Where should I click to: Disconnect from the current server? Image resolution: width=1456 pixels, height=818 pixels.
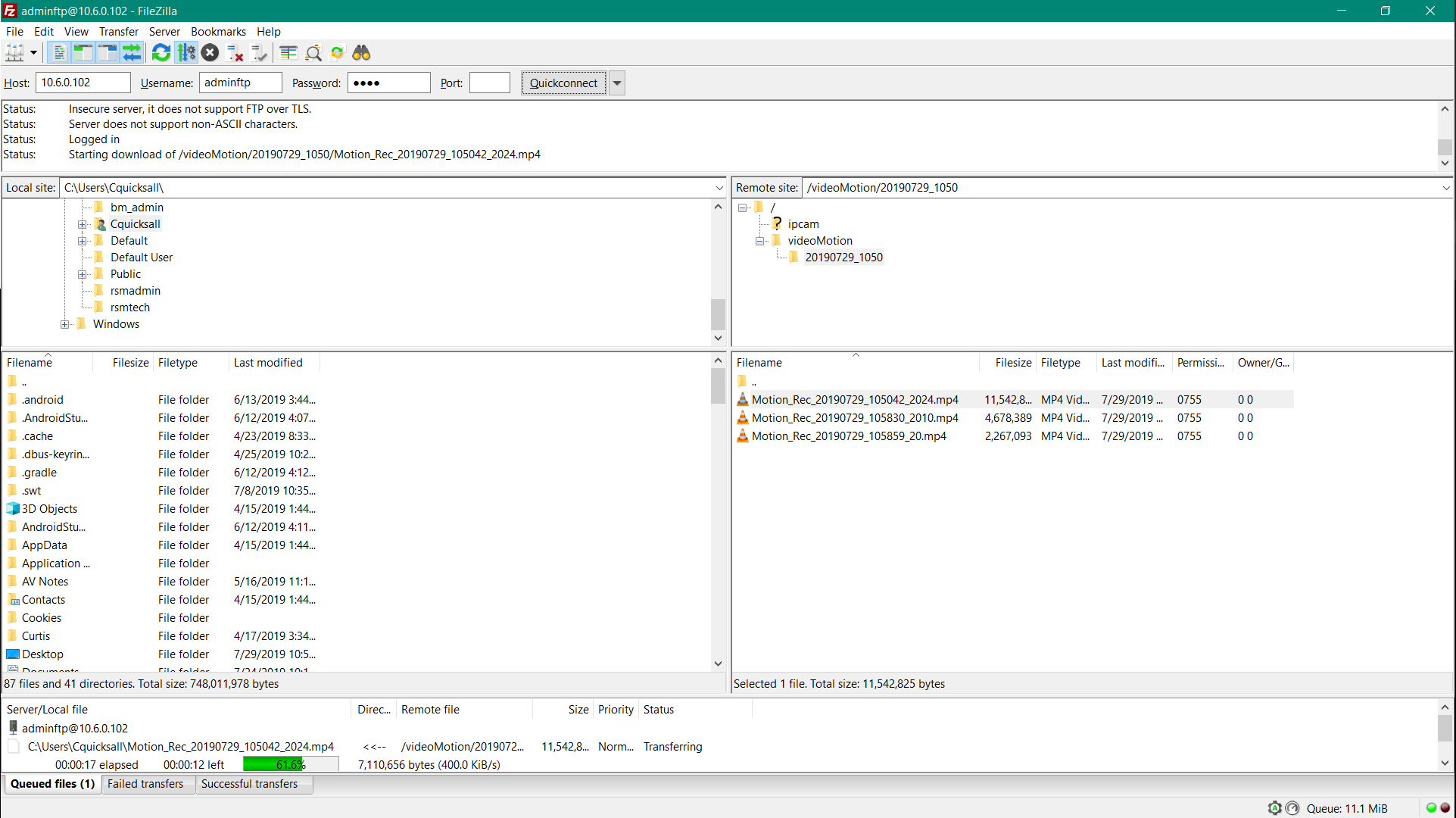(x=235, y=53)
